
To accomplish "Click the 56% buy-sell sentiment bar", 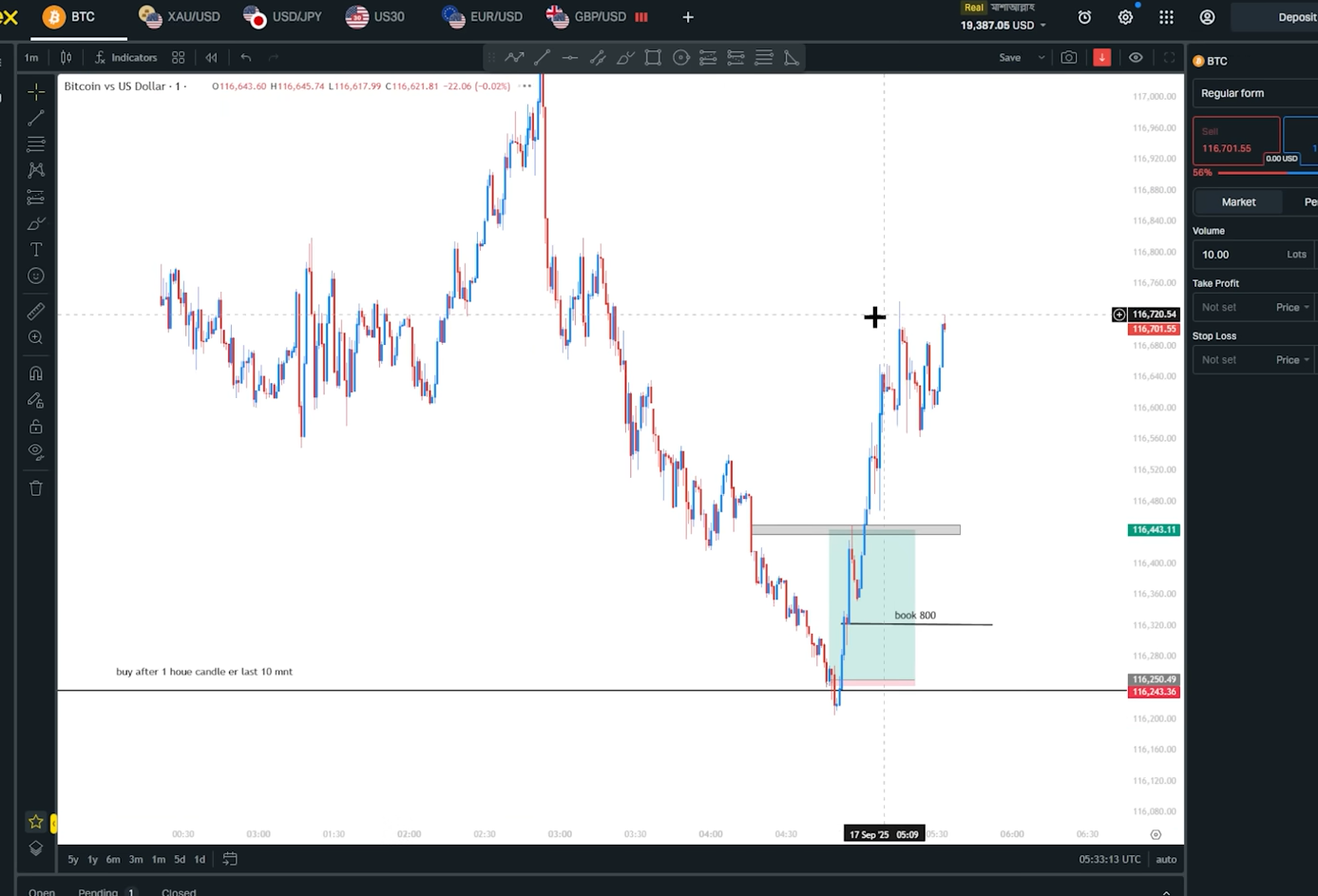I will tap(1254, 173).
